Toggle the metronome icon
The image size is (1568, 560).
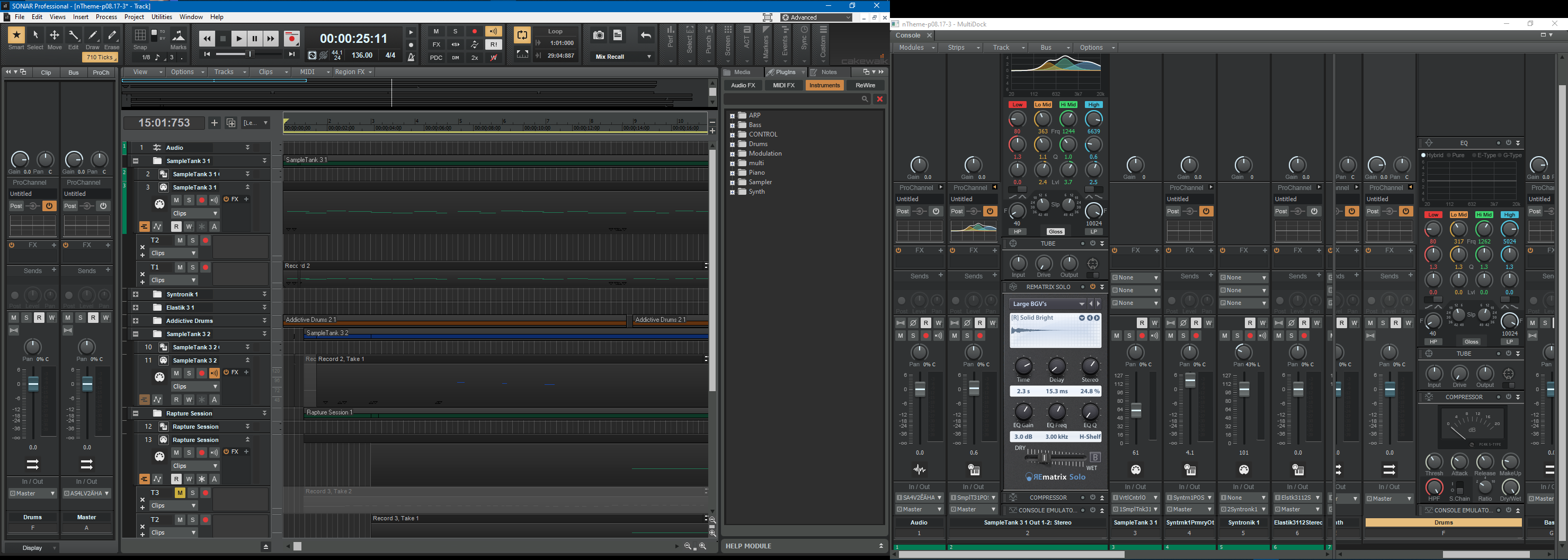[411, 57]
